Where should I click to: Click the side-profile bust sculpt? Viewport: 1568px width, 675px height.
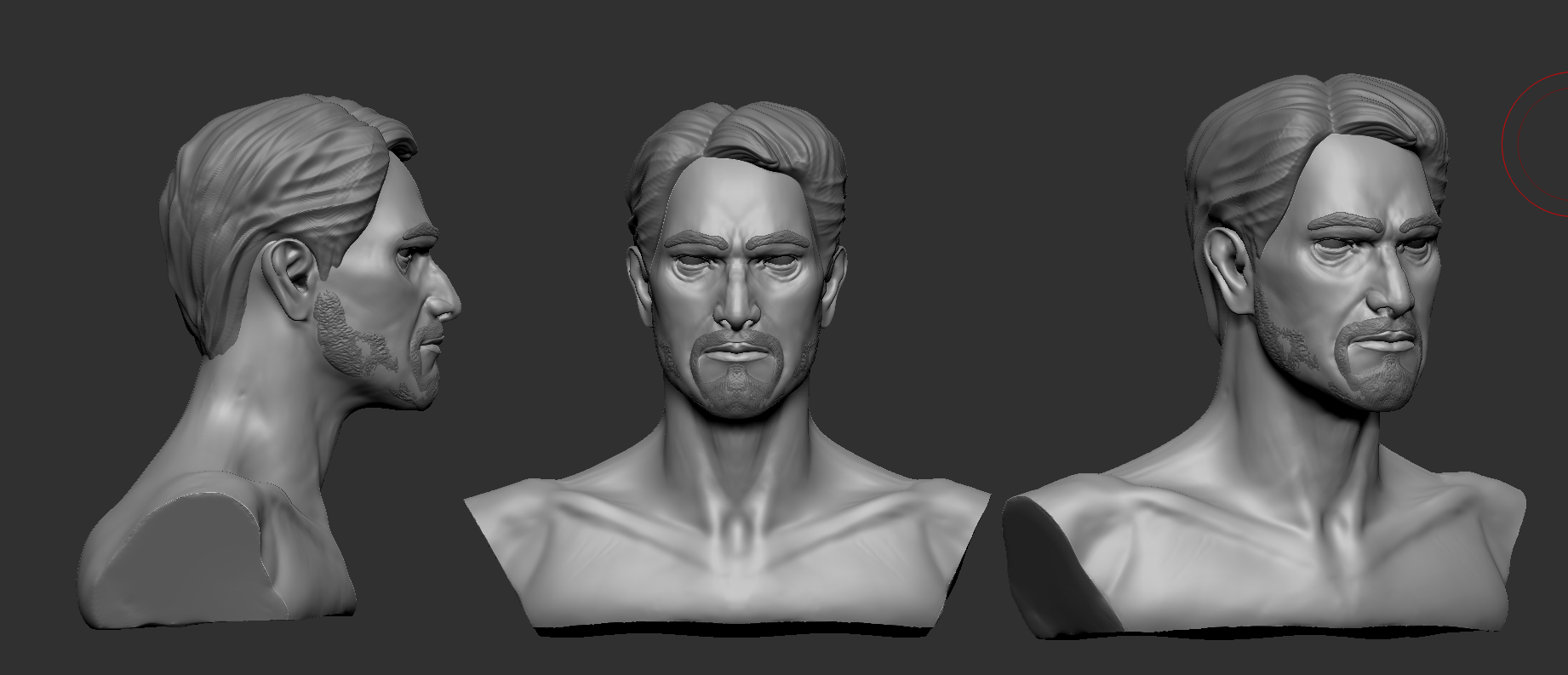[270, 362]
